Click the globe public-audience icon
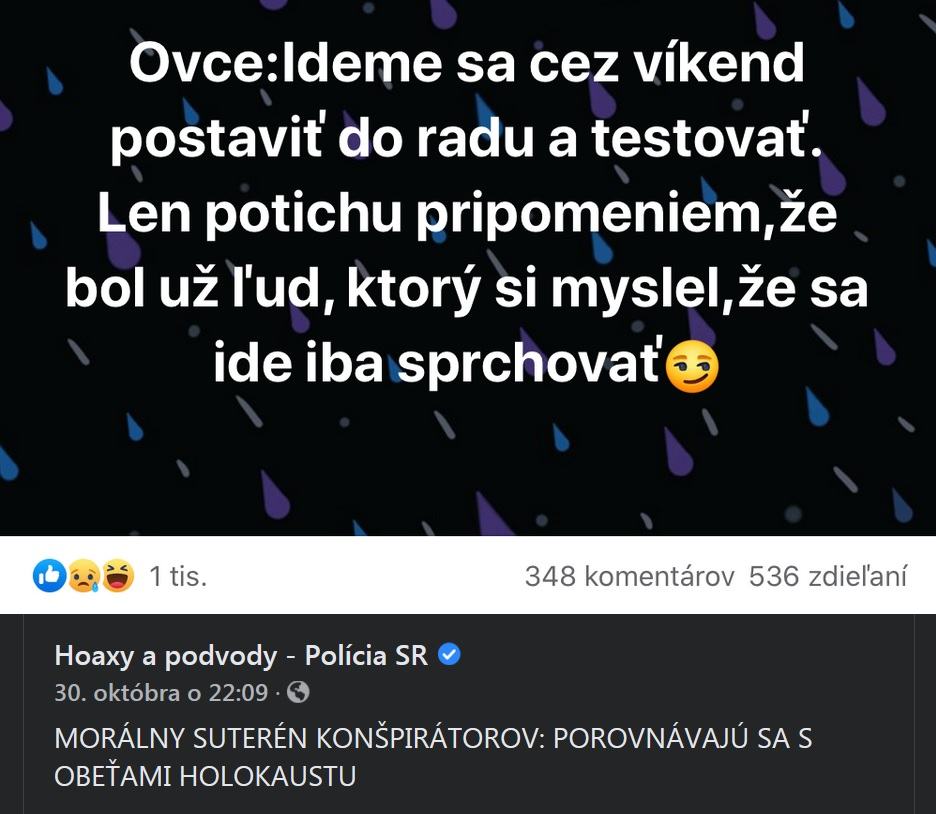 (x=298, y=692)
